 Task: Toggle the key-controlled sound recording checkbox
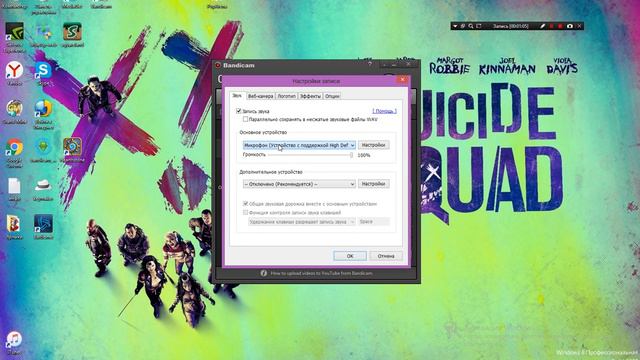pyautogui.click(x=246, y=212)
